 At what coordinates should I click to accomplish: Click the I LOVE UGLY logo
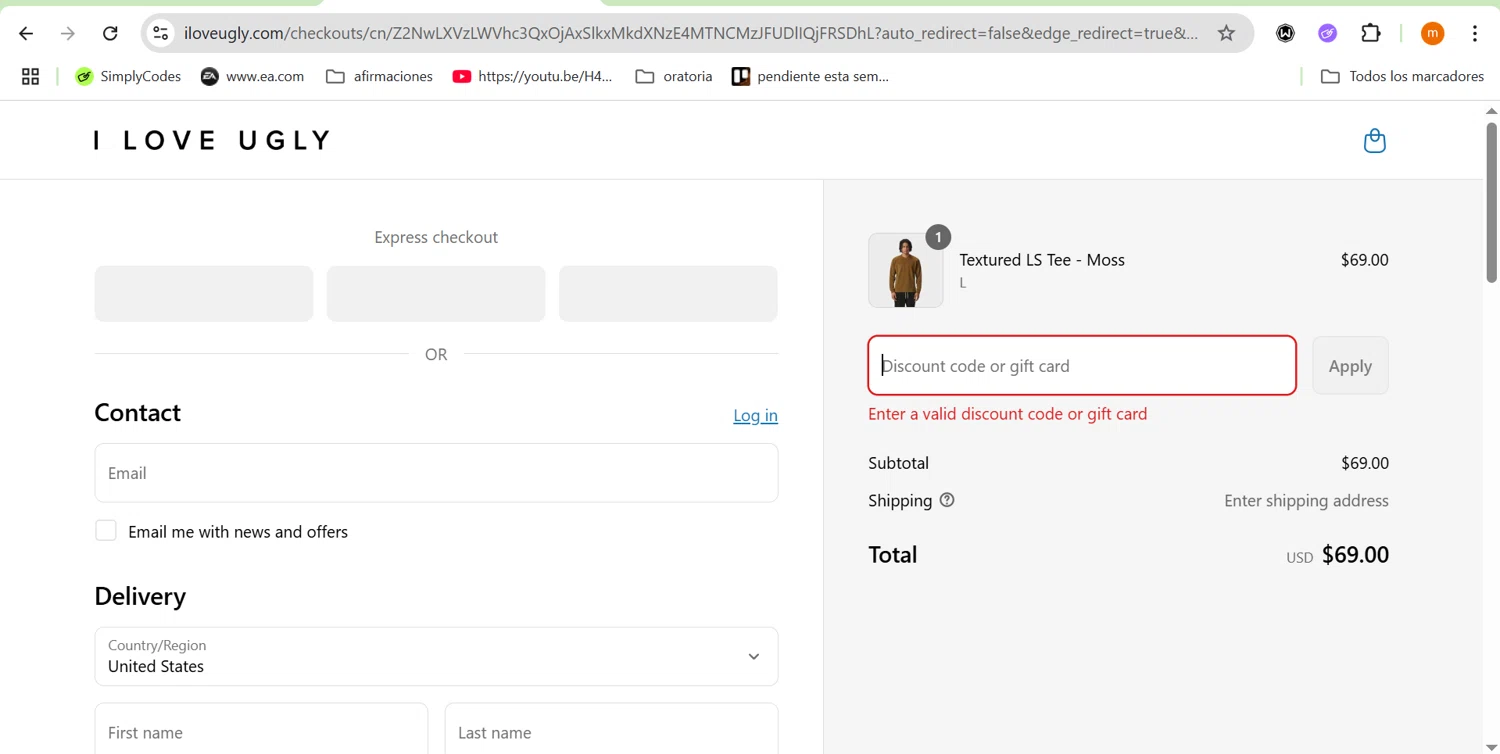212,140
